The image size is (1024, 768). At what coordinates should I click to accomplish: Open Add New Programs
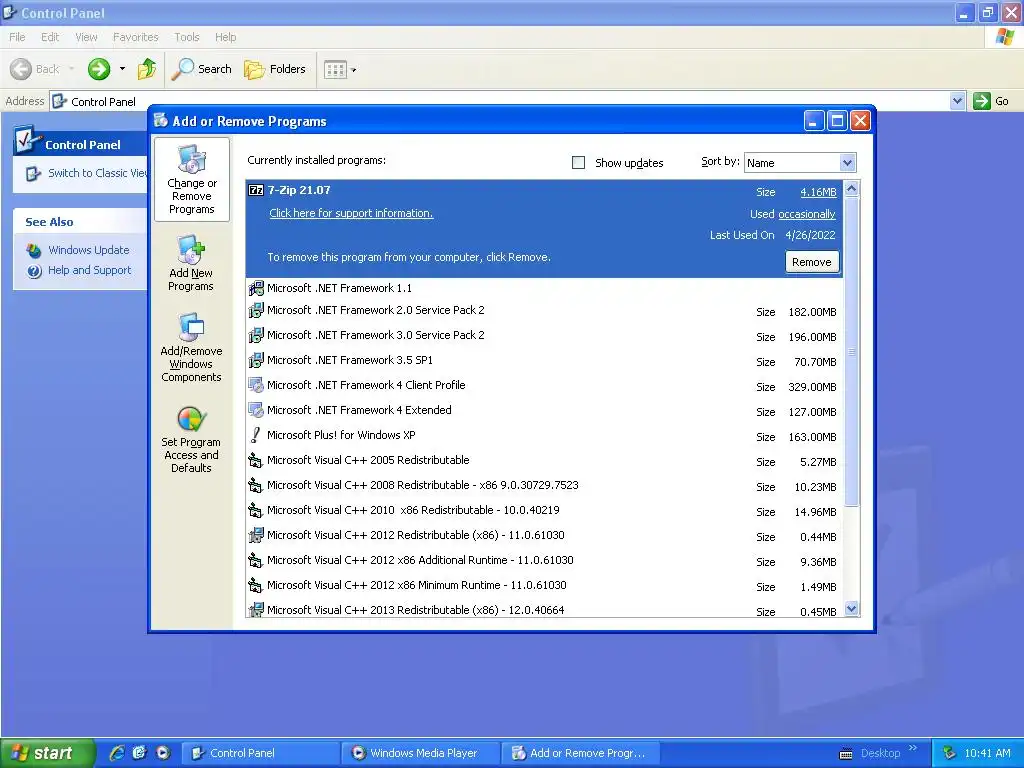[191, 263]
